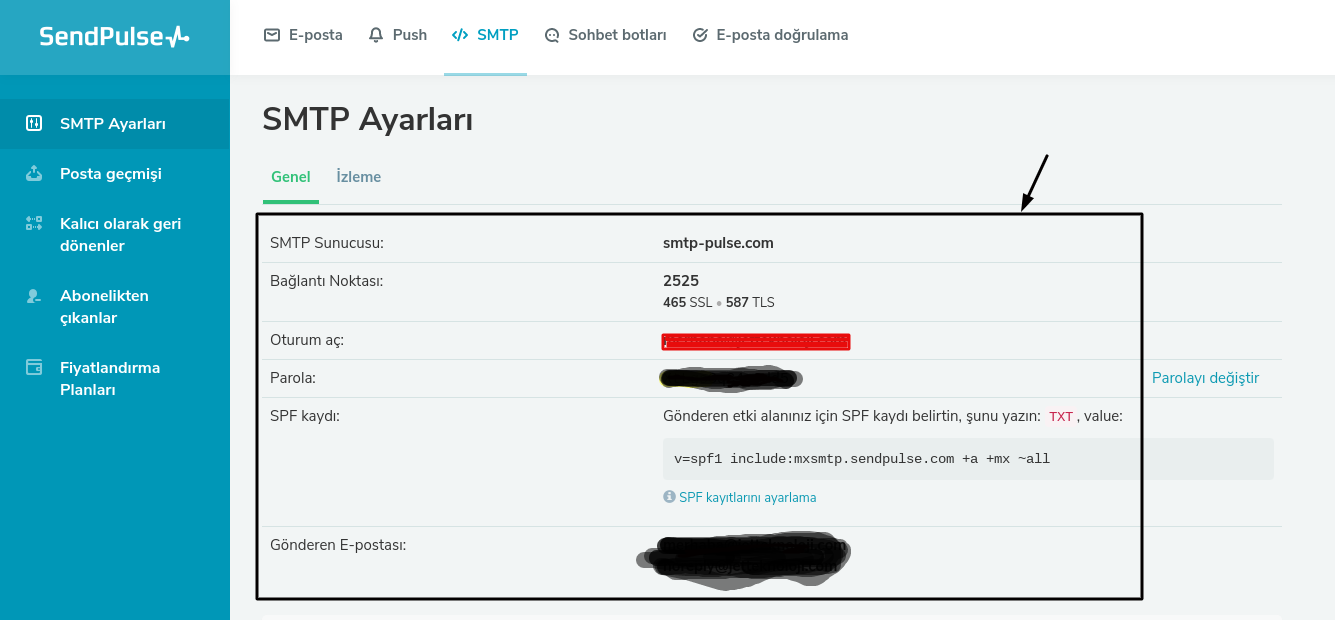The height and width of the screenshot is (620, 1335).
Task: Click the E-posta doğrulama checkmark icon
Action: (700, 35)
